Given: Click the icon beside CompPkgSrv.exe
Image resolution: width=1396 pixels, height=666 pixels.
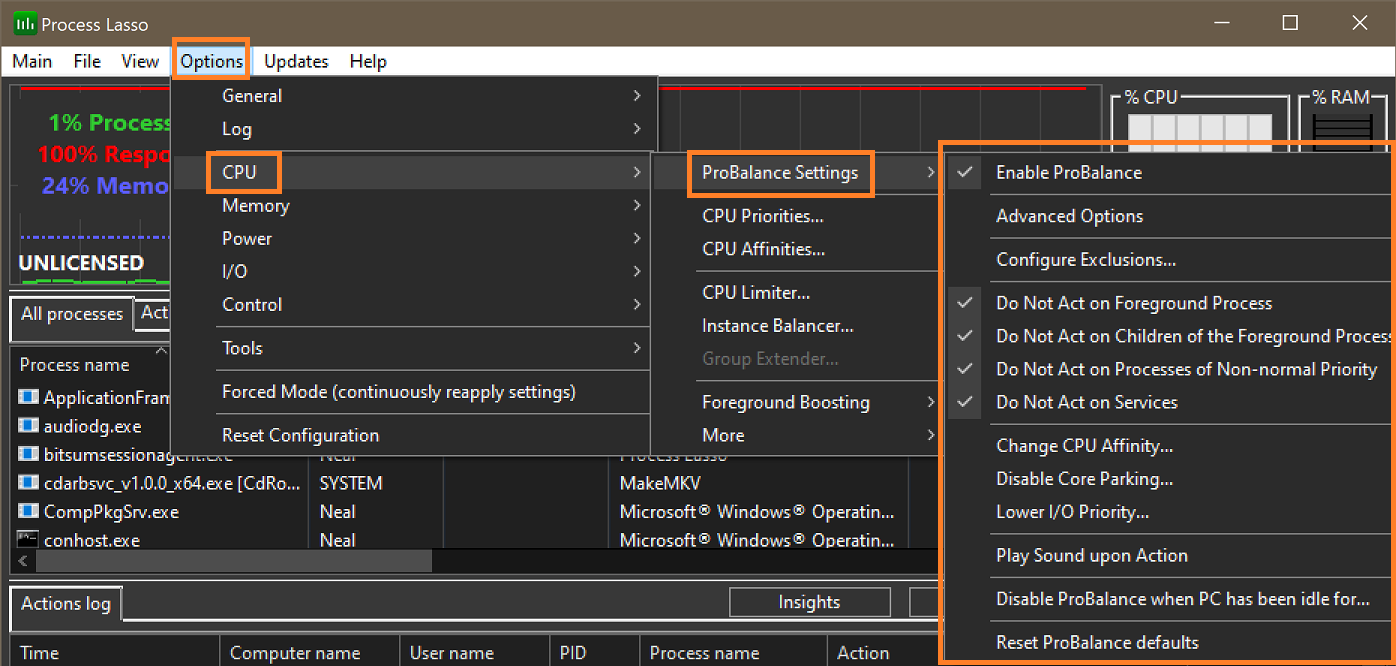Looking at the screenshot, I should pos(29,512).
